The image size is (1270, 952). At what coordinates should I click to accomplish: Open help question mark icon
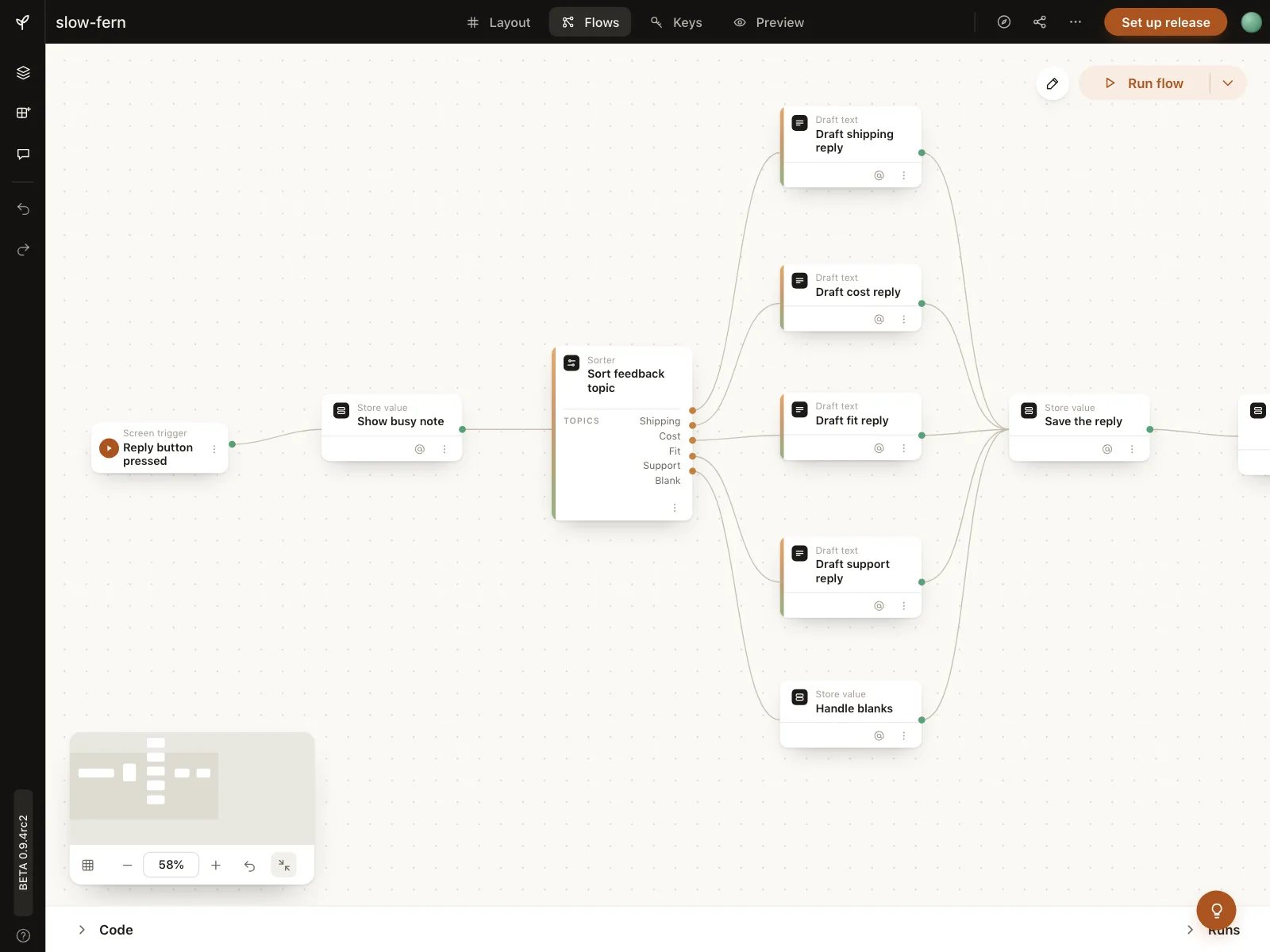tap(23, 935)
